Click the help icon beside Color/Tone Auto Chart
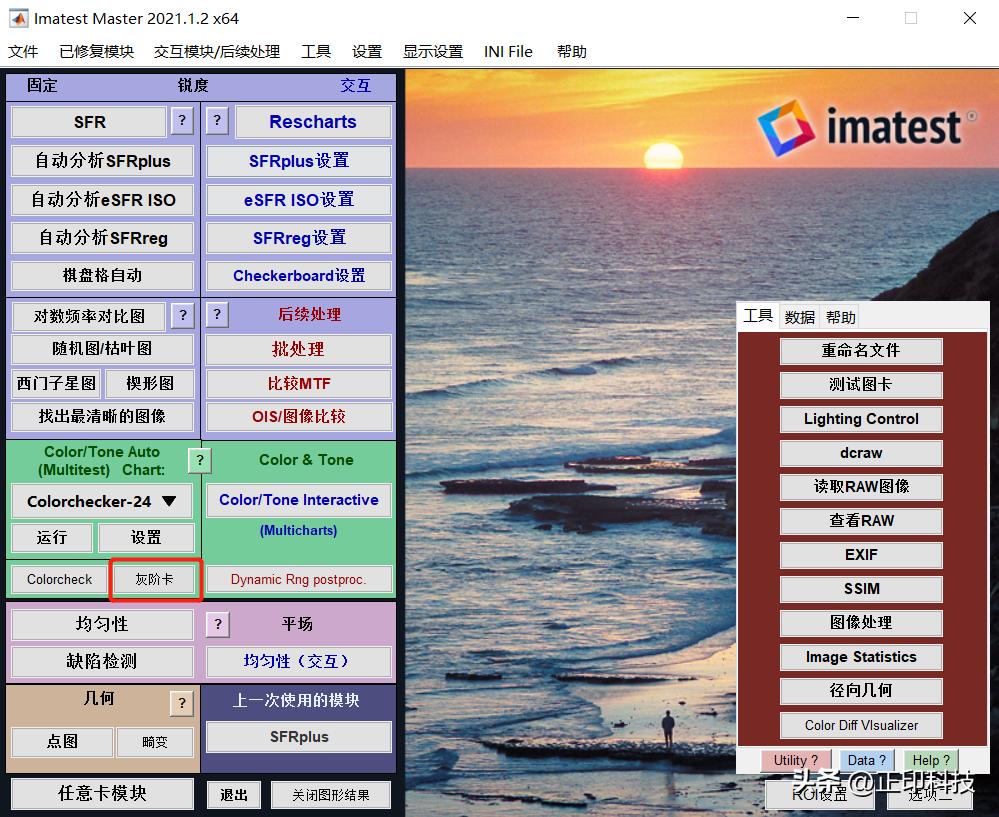The image size is (999, 817). (x=199, y=461)
